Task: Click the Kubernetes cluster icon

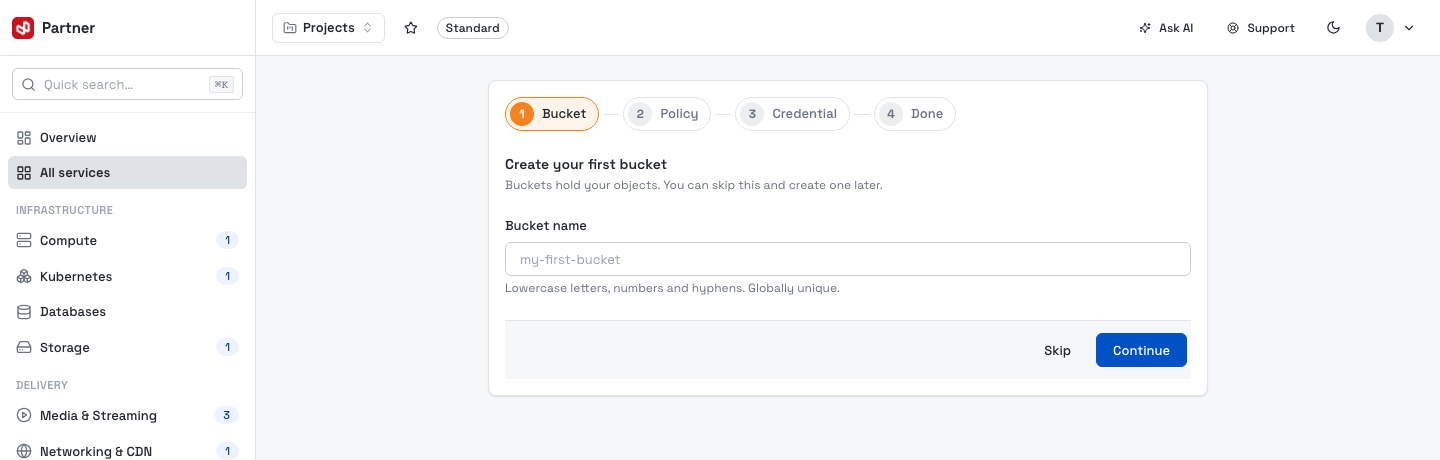Action: (x=24, y=276)
